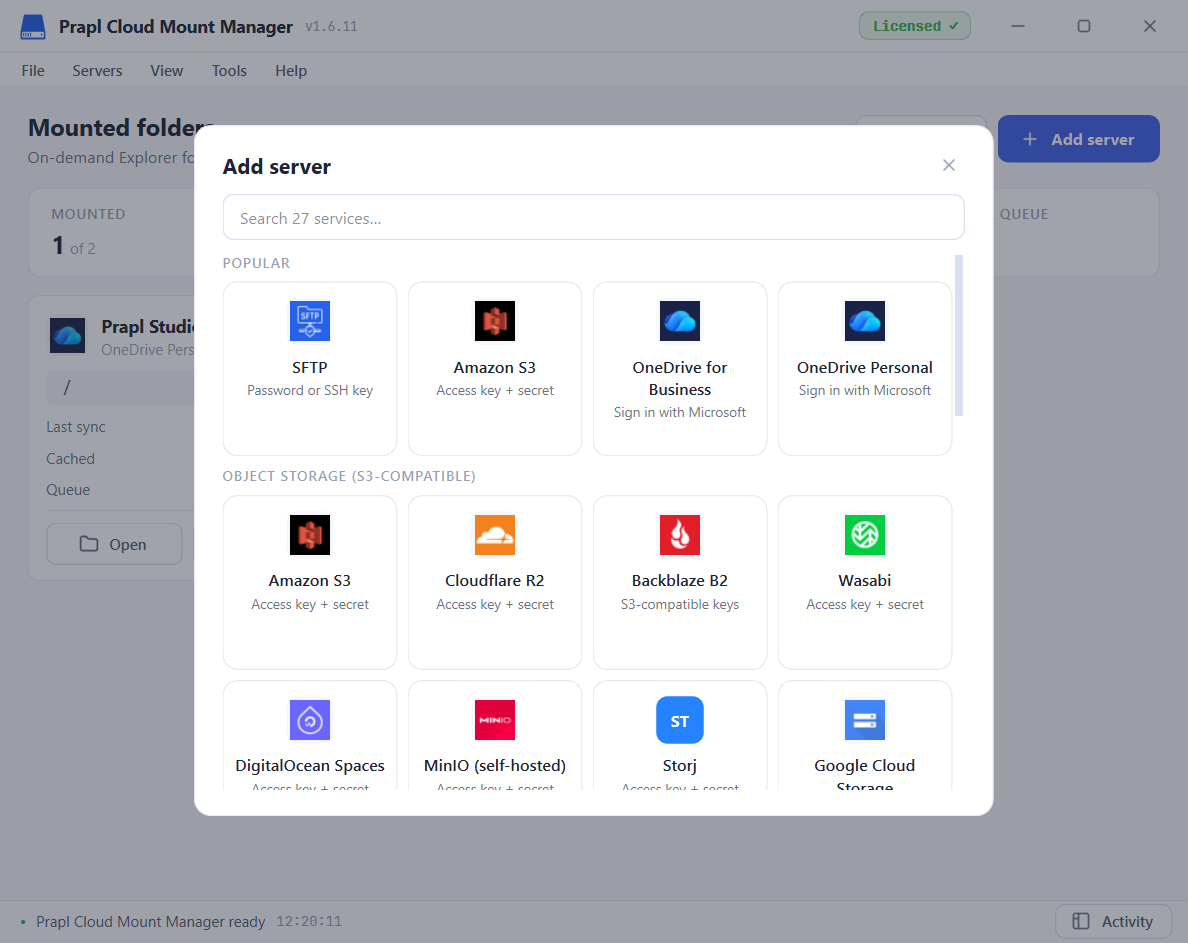Select the Wasabi green icon
The image size is (1188, 943).
(864, 535)
